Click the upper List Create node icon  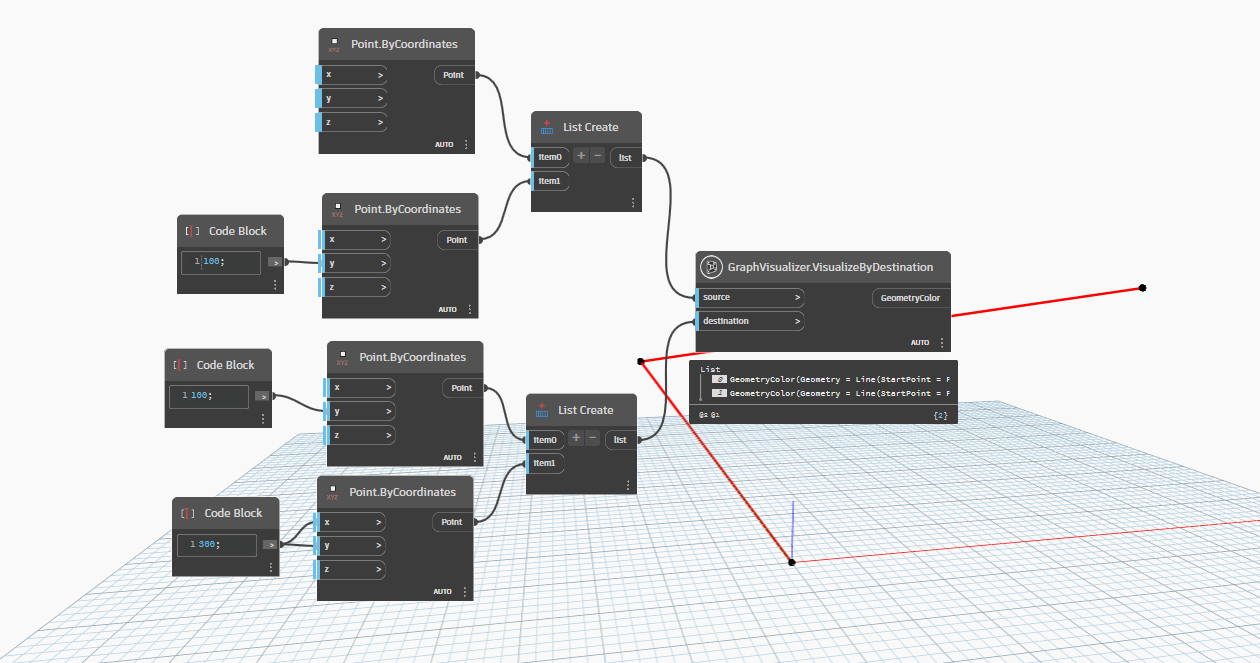tap(547, 127)
